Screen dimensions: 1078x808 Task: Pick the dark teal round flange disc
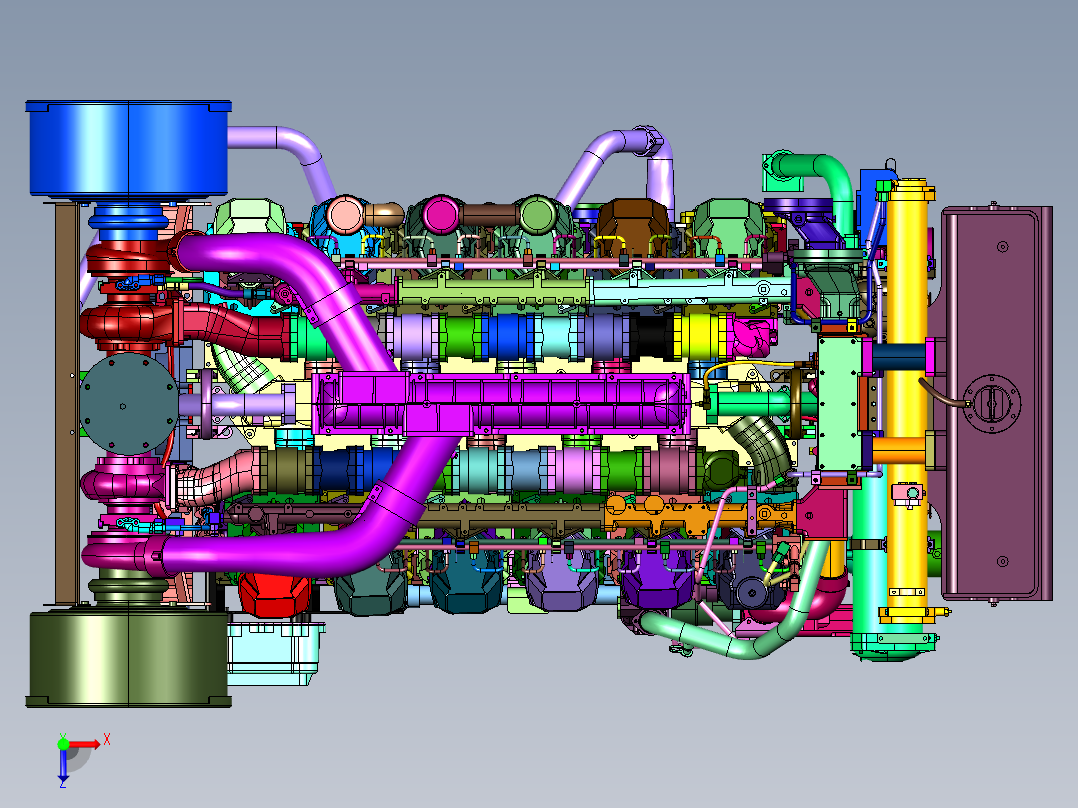point(129,404)
